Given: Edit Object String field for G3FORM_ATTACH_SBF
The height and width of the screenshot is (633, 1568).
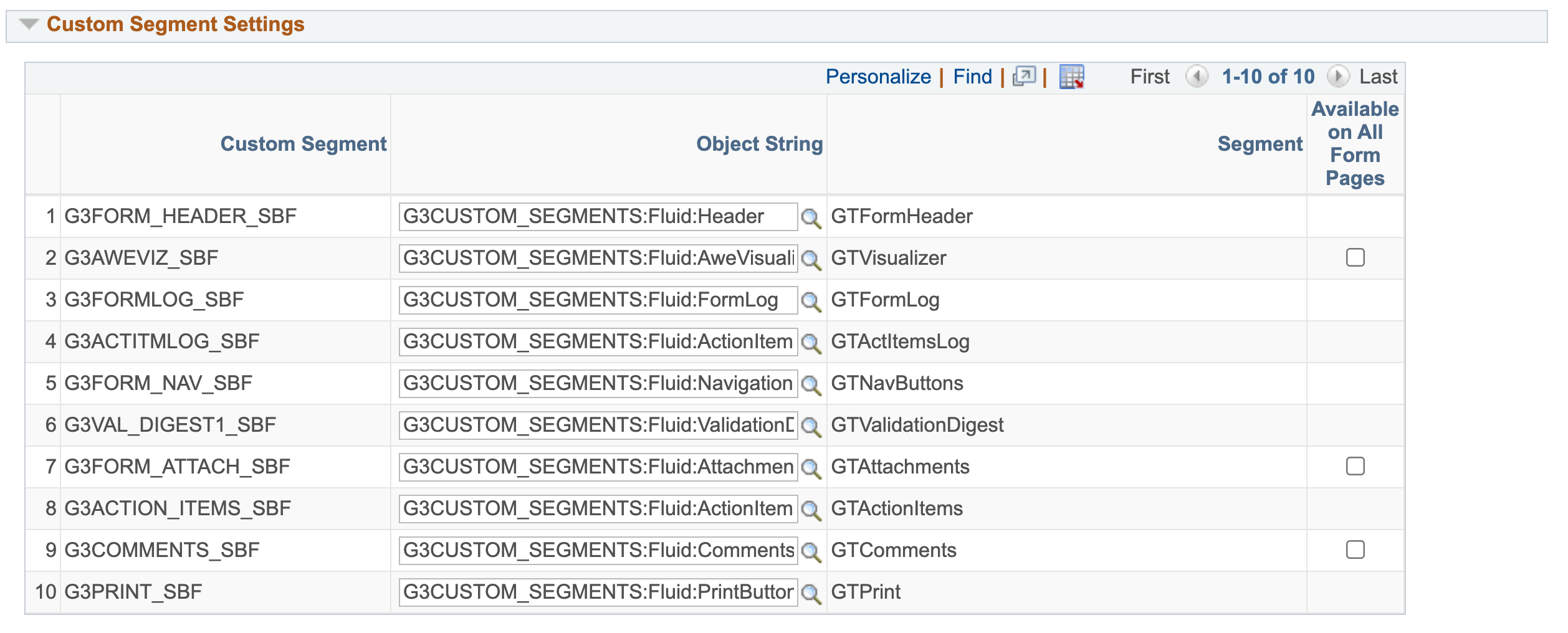Looking at the screenshot, I should 598,467.
